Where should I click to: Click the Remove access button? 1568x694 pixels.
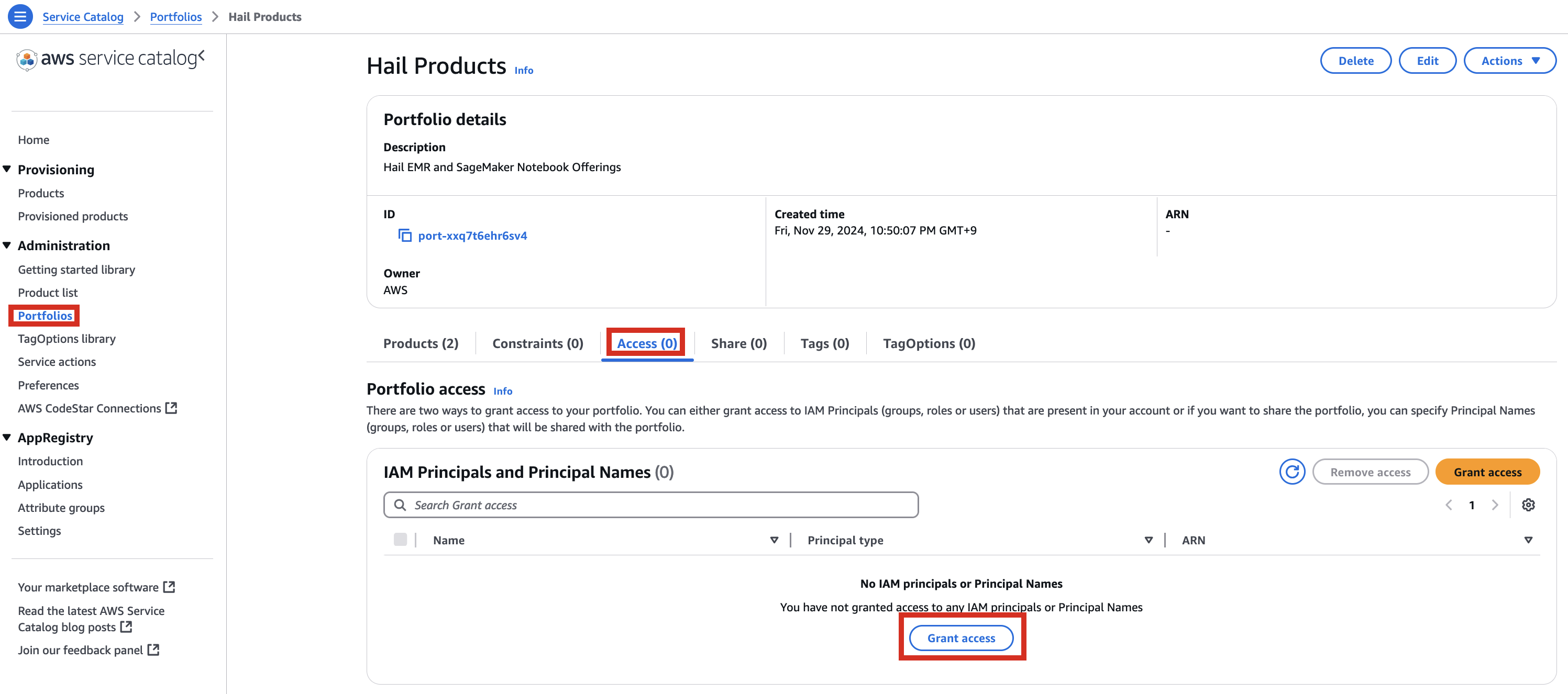pos(1370,472)
